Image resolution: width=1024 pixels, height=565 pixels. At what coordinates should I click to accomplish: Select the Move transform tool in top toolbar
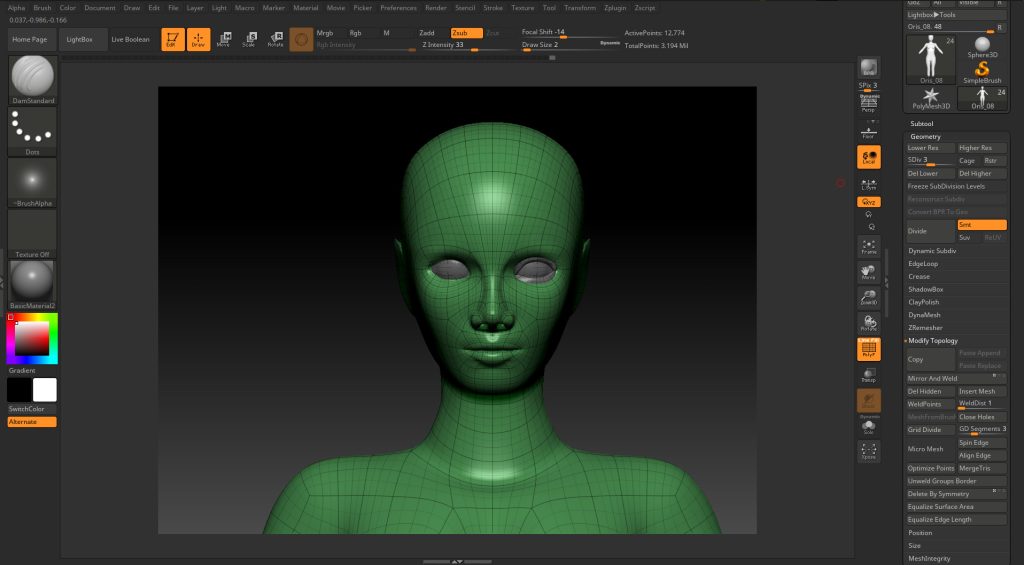click(x=223, y=39)
